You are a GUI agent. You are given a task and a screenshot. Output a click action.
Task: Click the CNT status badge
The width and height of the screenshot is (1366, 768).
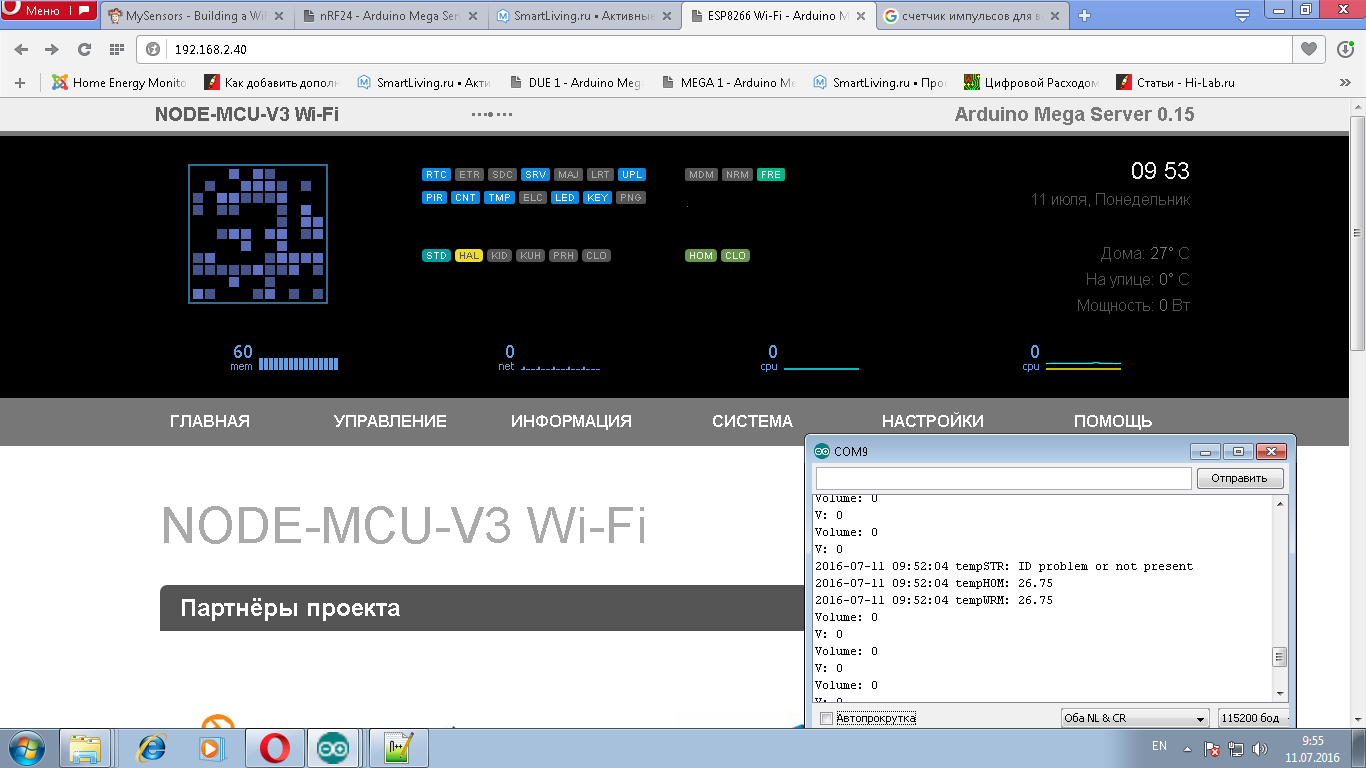tap(465, 197)
